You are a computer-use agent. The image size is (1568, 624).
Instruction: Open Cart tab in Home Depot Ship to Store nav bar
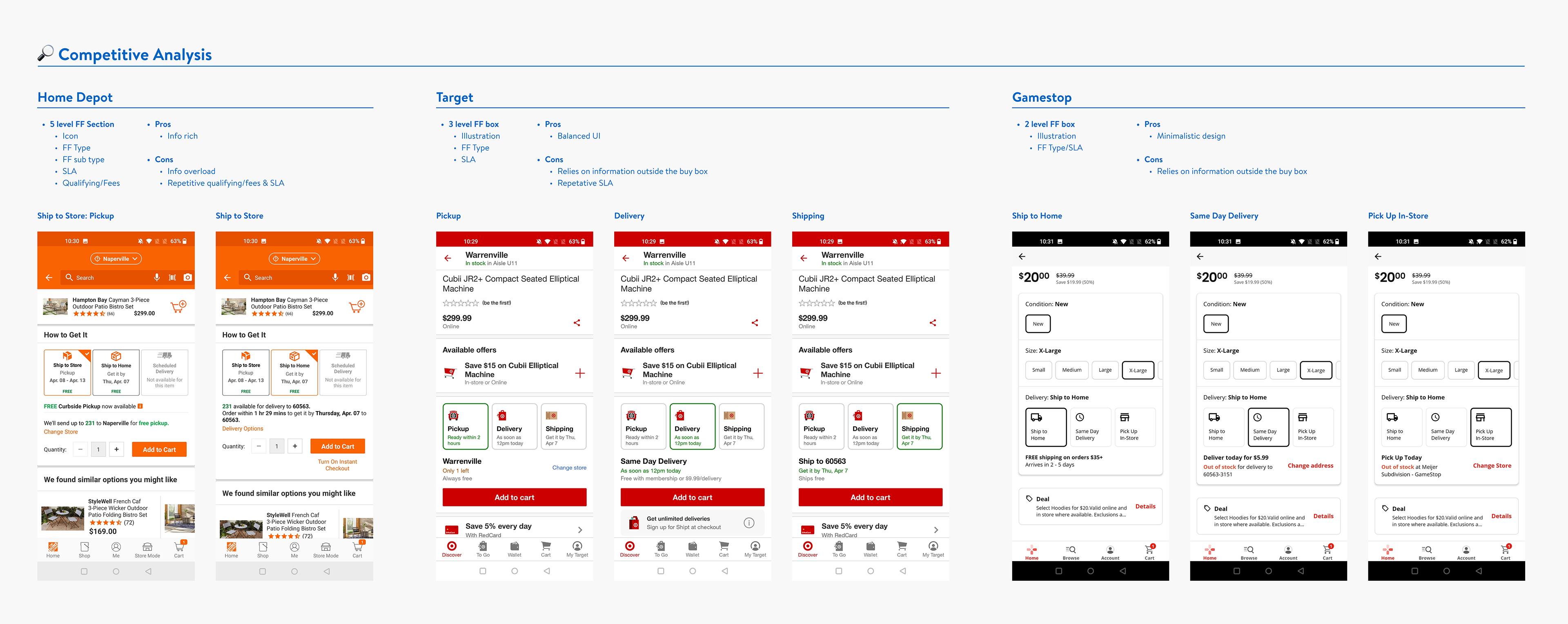[357, 550]
